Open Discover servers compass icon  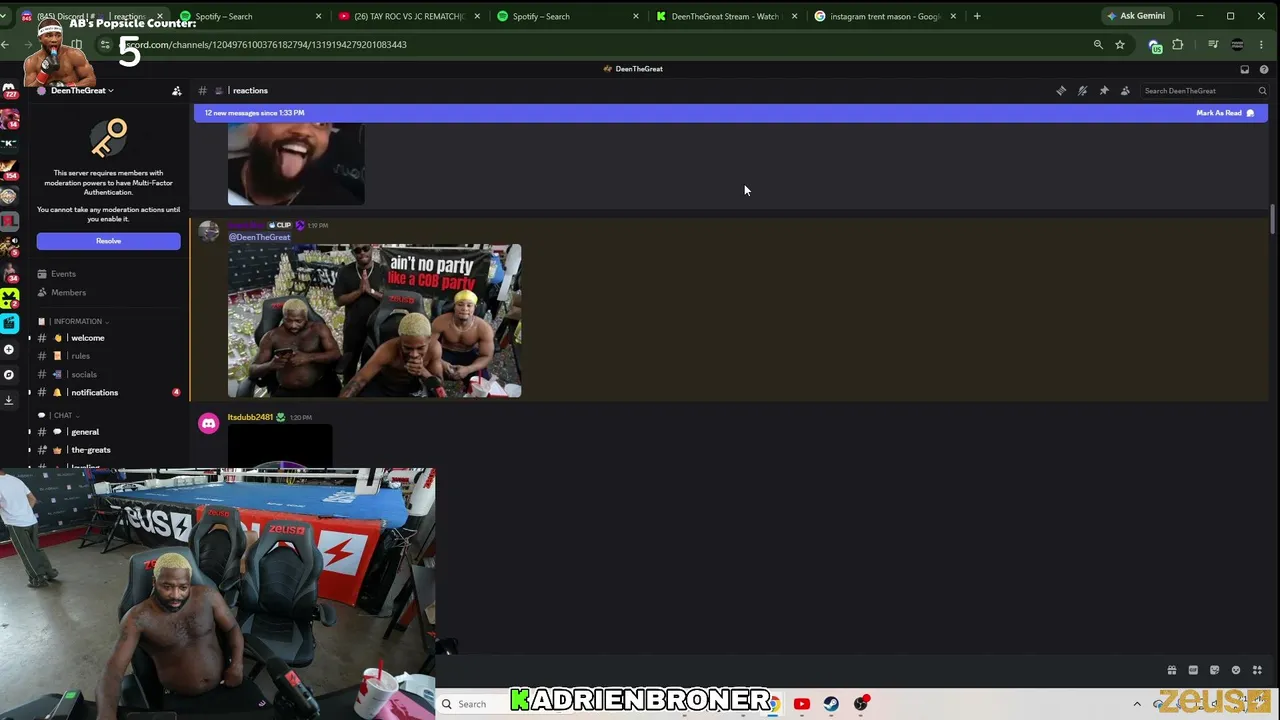point(9,375)
